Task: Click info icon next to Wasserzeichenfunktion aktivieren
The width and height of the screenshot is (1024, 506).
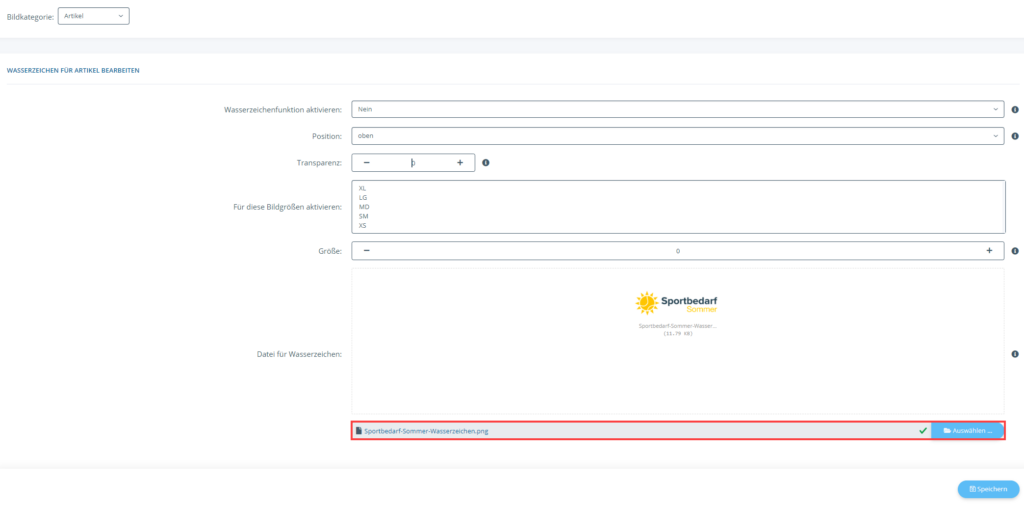Action: coord(1014,110)
